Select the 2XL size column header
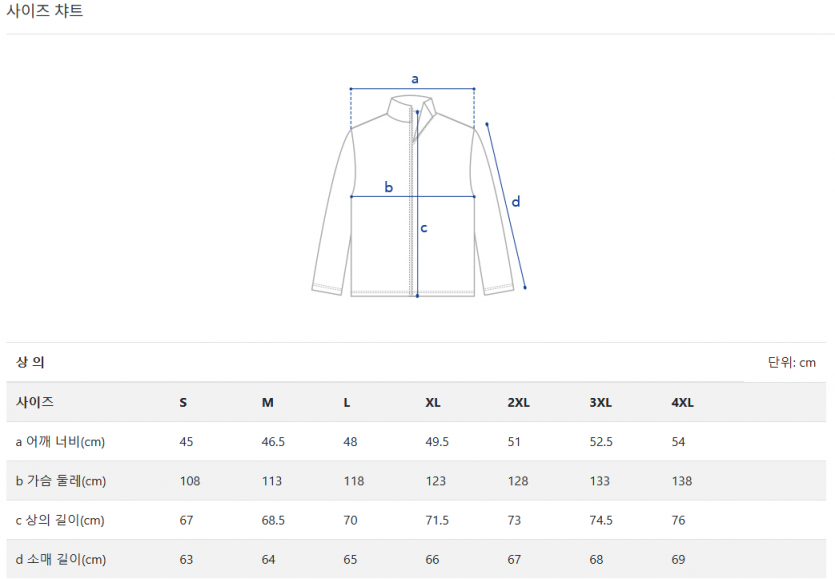Screen dimensions: 835x579 pyautogui.click(x=519, y=402)
